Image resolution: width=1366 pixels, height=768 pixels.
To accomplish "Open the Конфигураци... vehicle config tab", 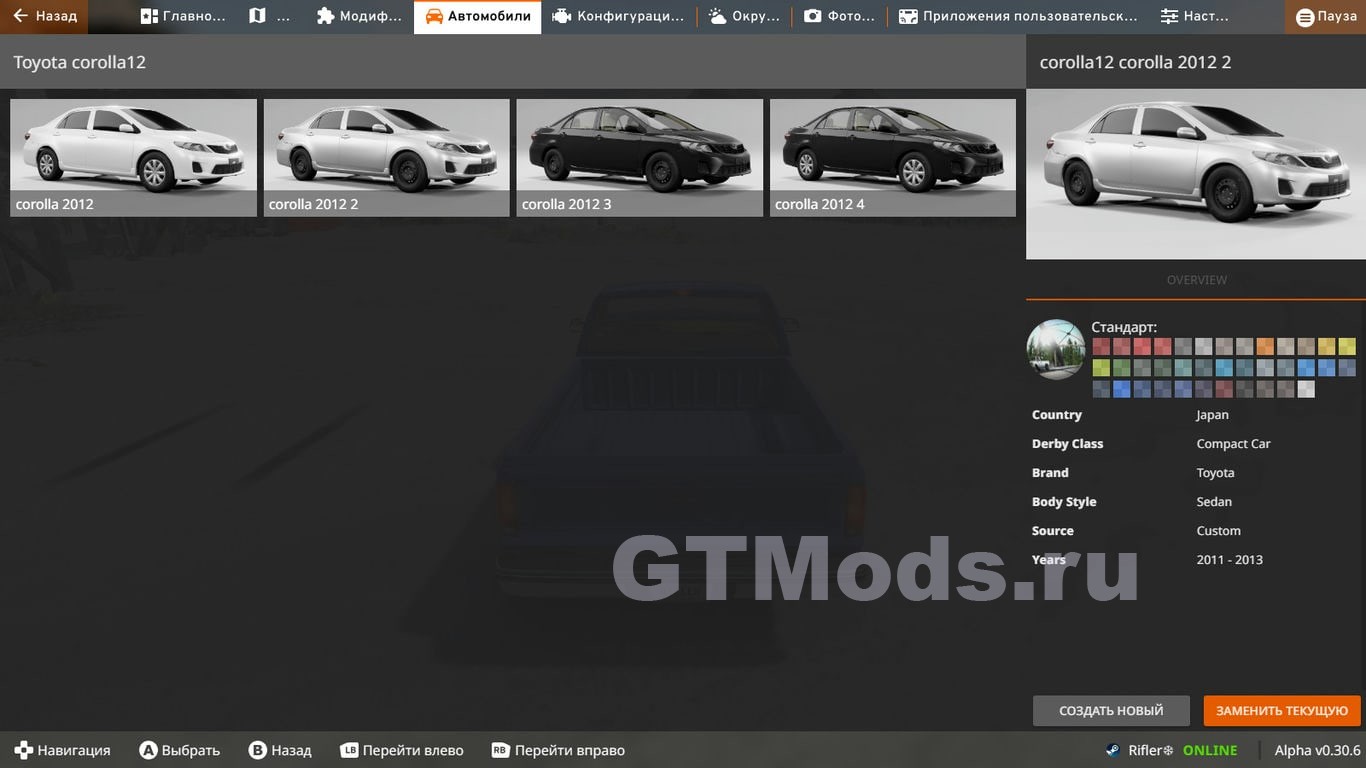I will 619,16.
